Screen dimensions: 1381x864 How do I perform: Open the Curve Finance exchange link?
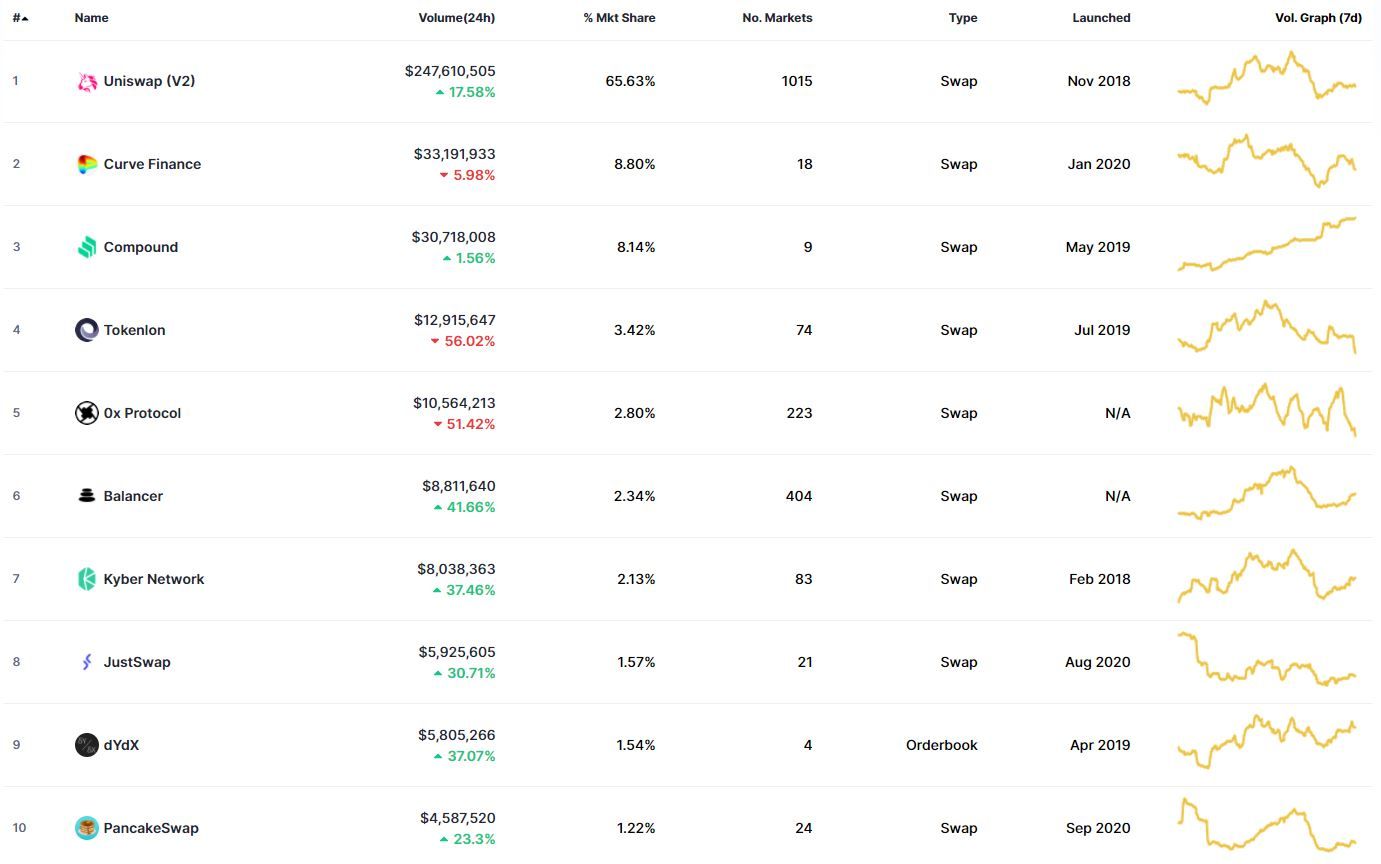point(152,164)
